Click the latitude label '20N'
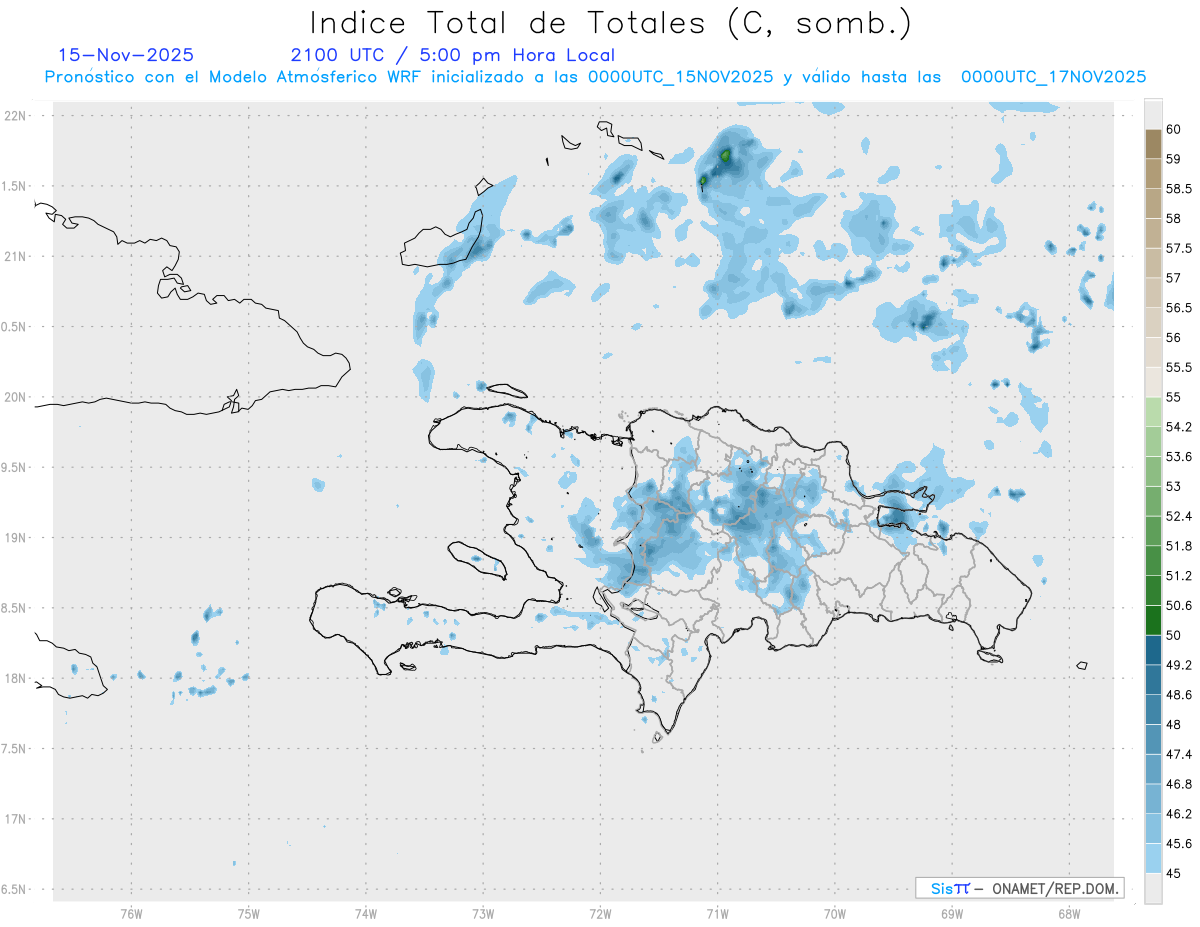The height and width of the screenshot is (927, 1200). tap(17, 397)
